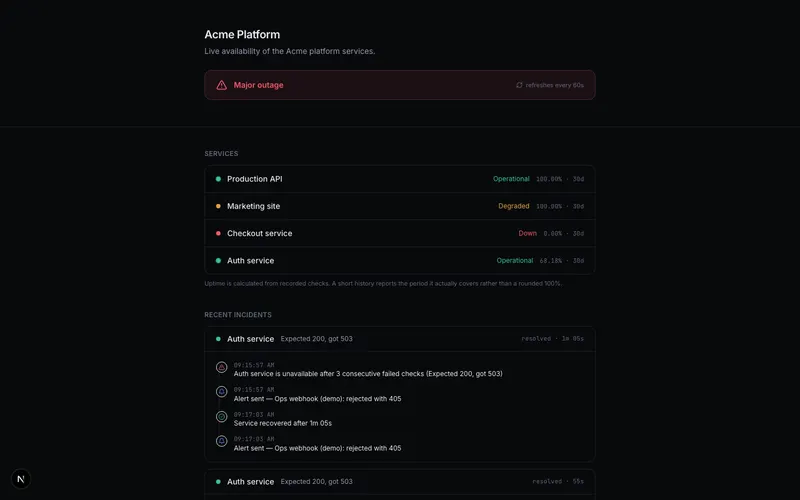The image size is (800, 500).
Task: Click the red status dot for Checkout service
Action: [218, 233]
